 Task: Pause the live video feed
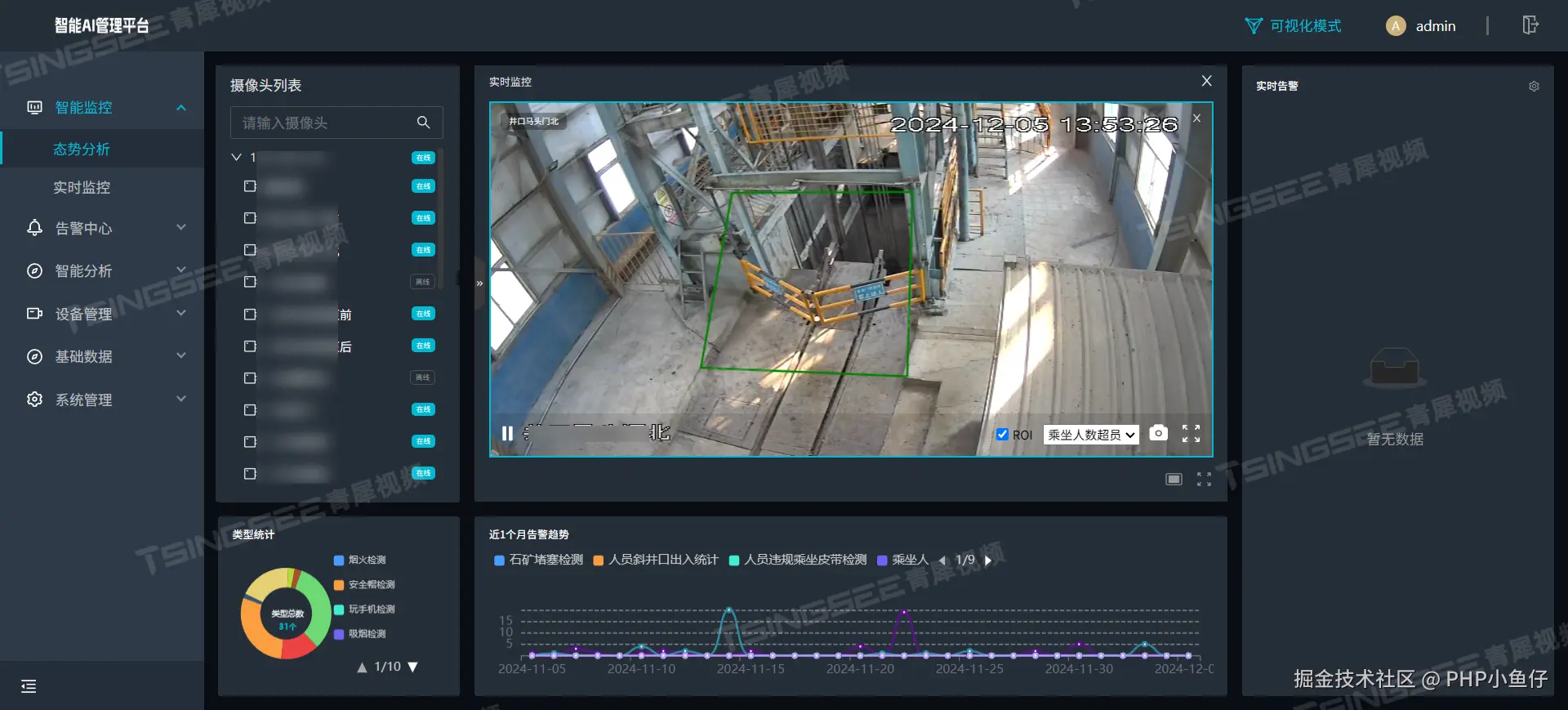point(507,433)
